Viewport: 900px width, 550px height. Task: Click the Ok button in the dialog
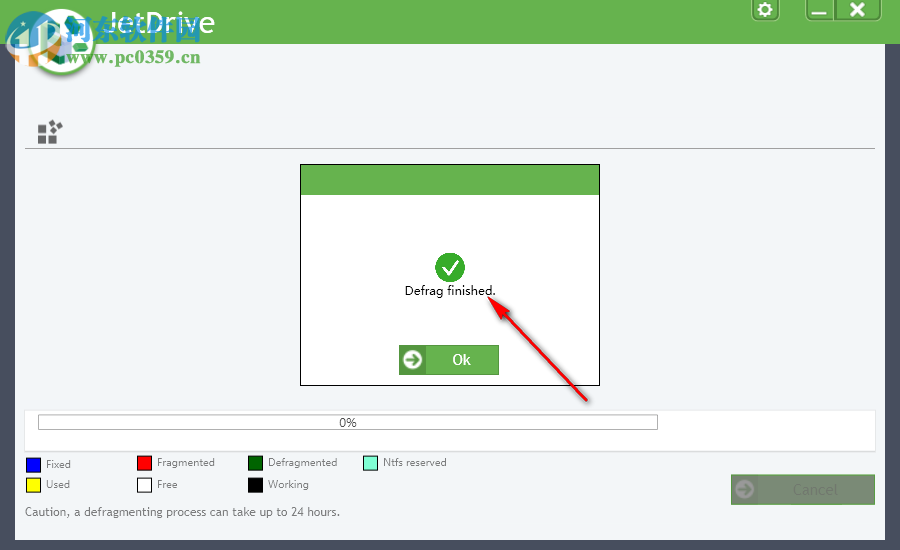click(449, 360)
